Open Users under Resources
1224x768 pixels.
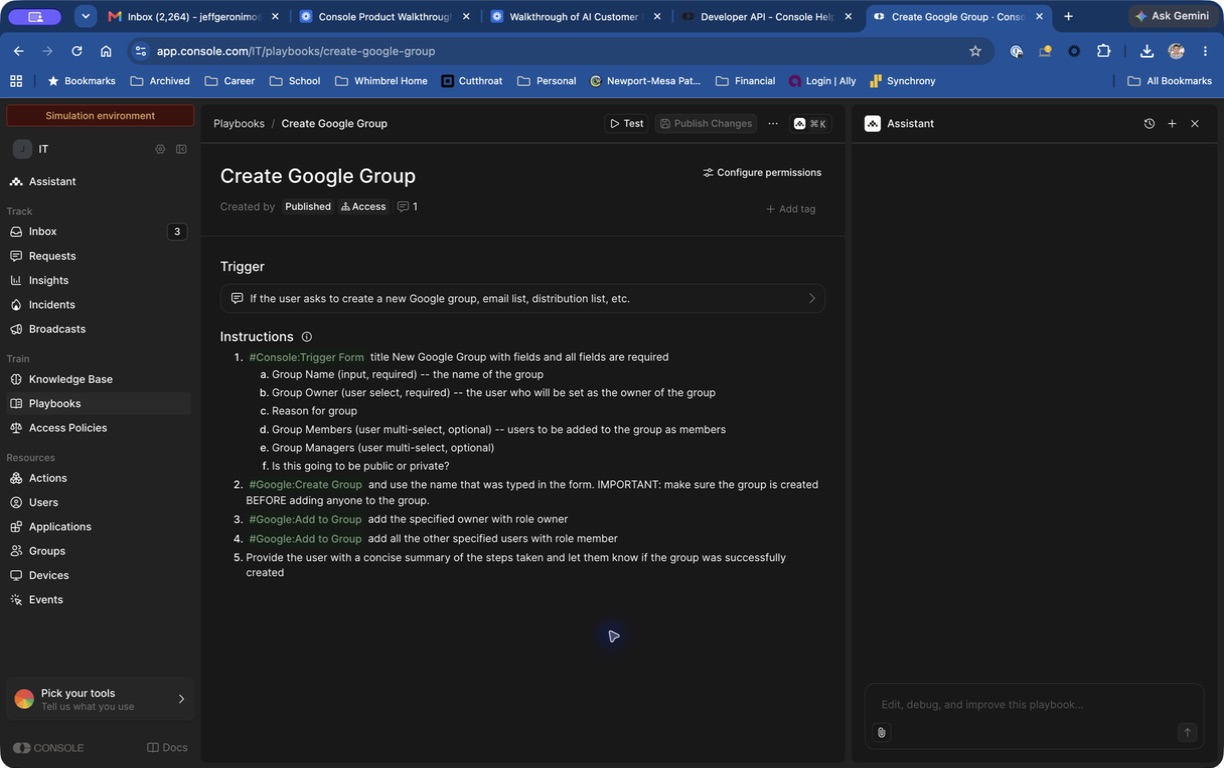[43, 502]
